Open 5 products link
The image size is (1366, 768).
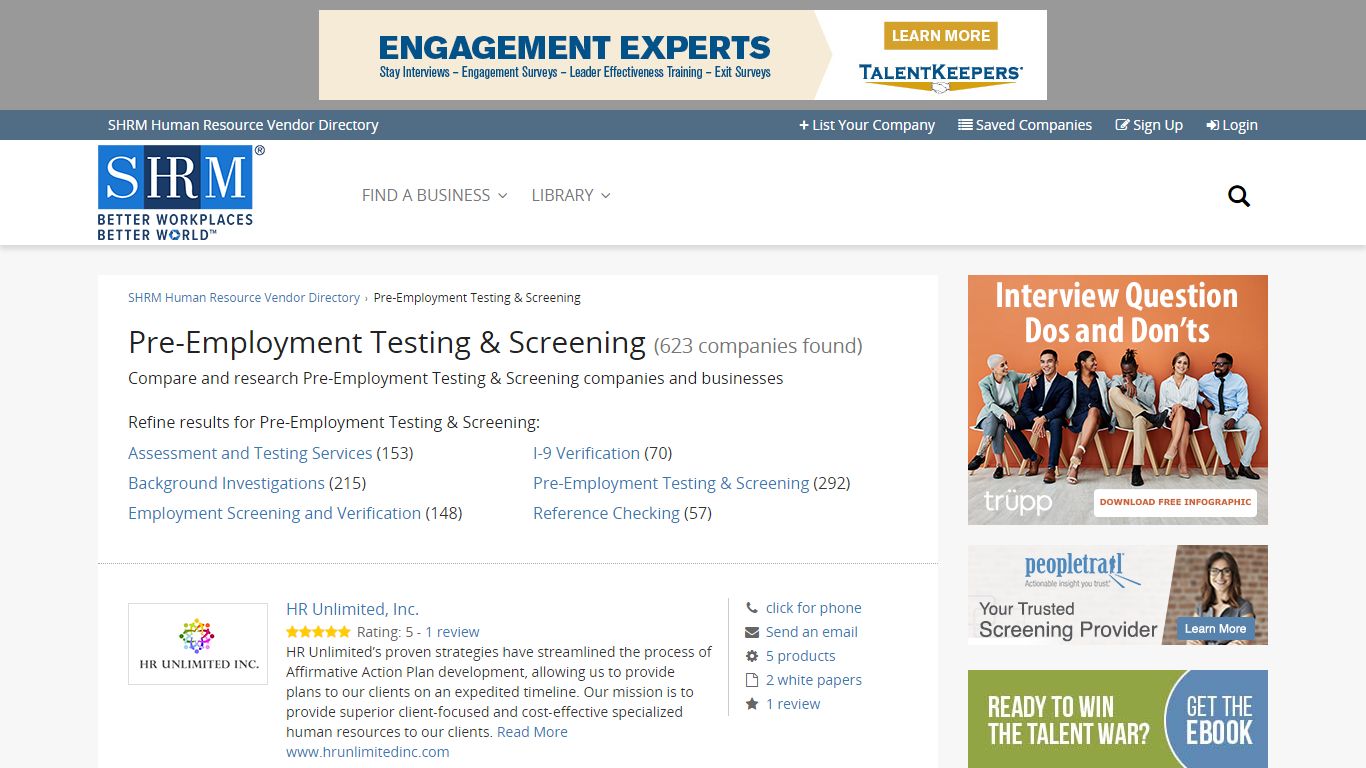pyautogui.click(x=800, y=656)
